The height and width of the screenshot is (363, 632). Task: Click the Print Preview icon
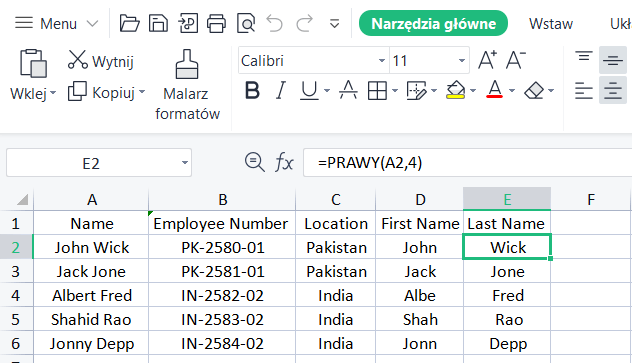click(246, 23)
